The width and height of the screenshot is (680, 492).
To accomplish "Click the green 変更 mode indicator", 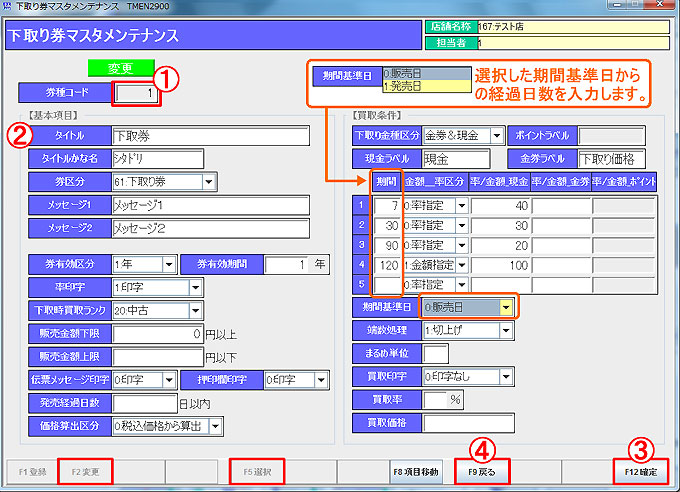I will (x=121, y=68).
